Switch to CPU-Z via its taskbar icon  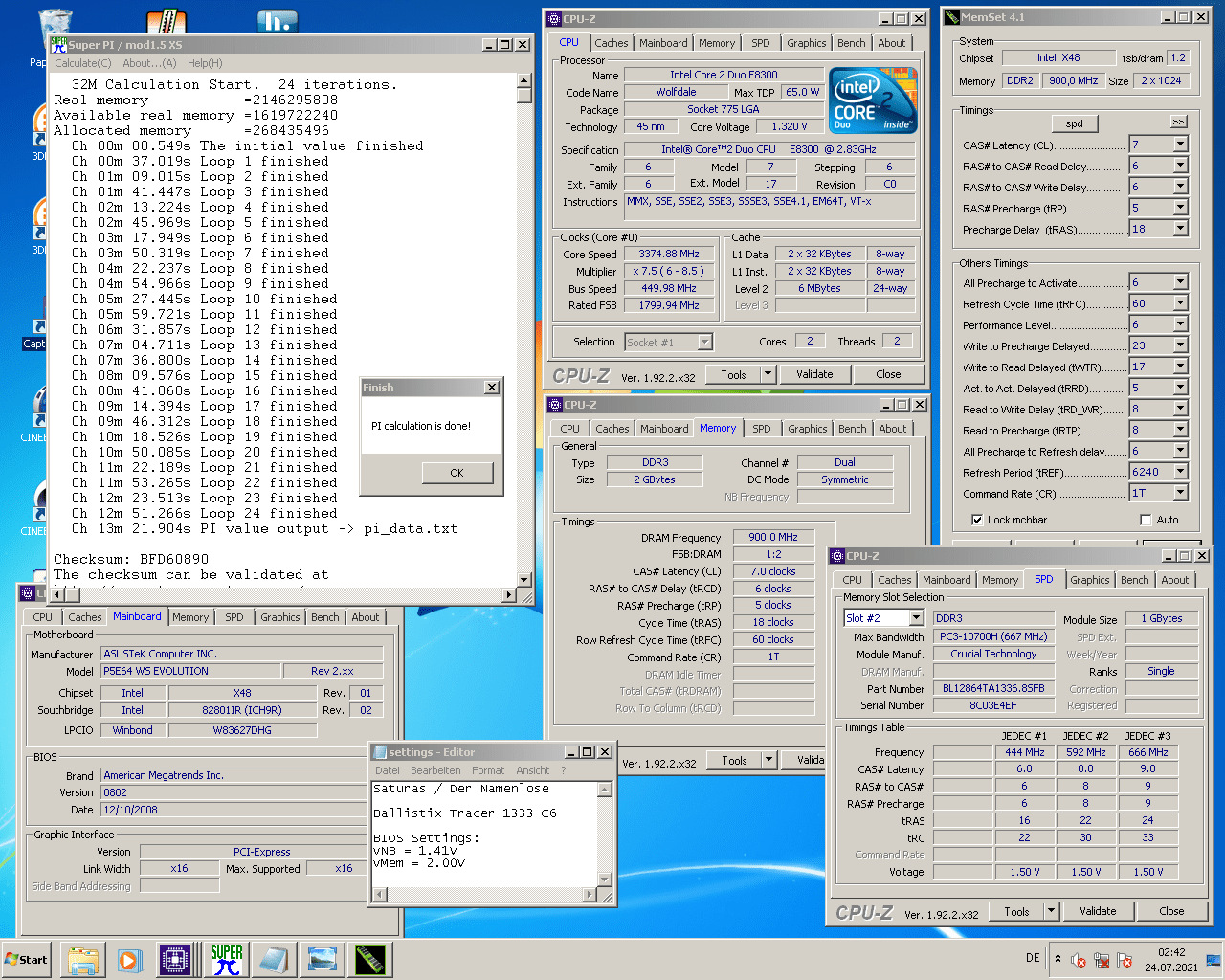coord(177,960)
